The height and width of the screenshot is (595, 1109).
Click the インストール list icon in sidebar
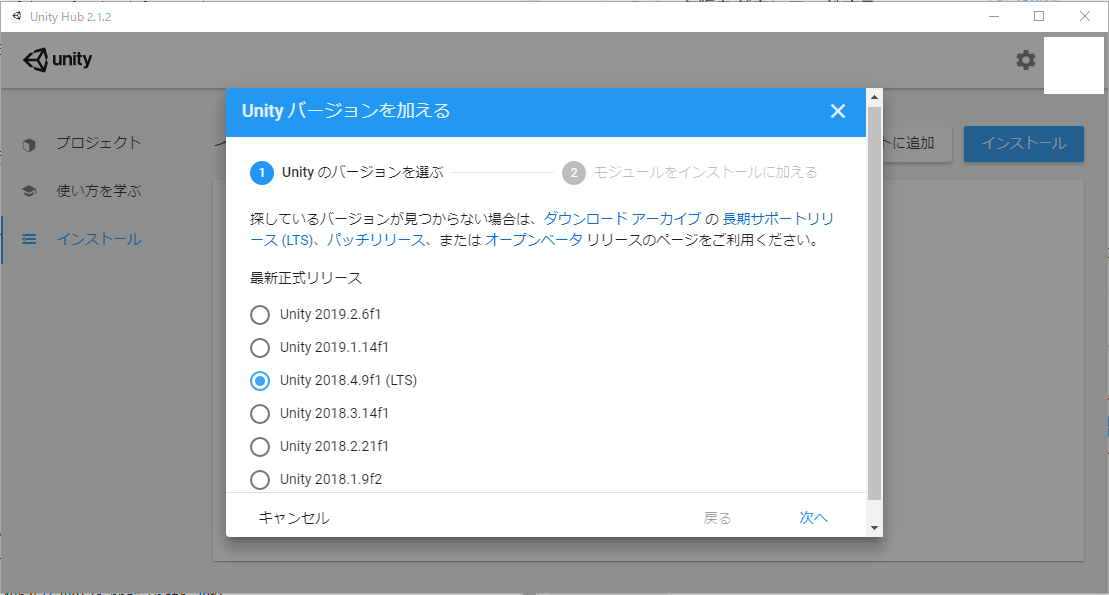click(29, 239)
